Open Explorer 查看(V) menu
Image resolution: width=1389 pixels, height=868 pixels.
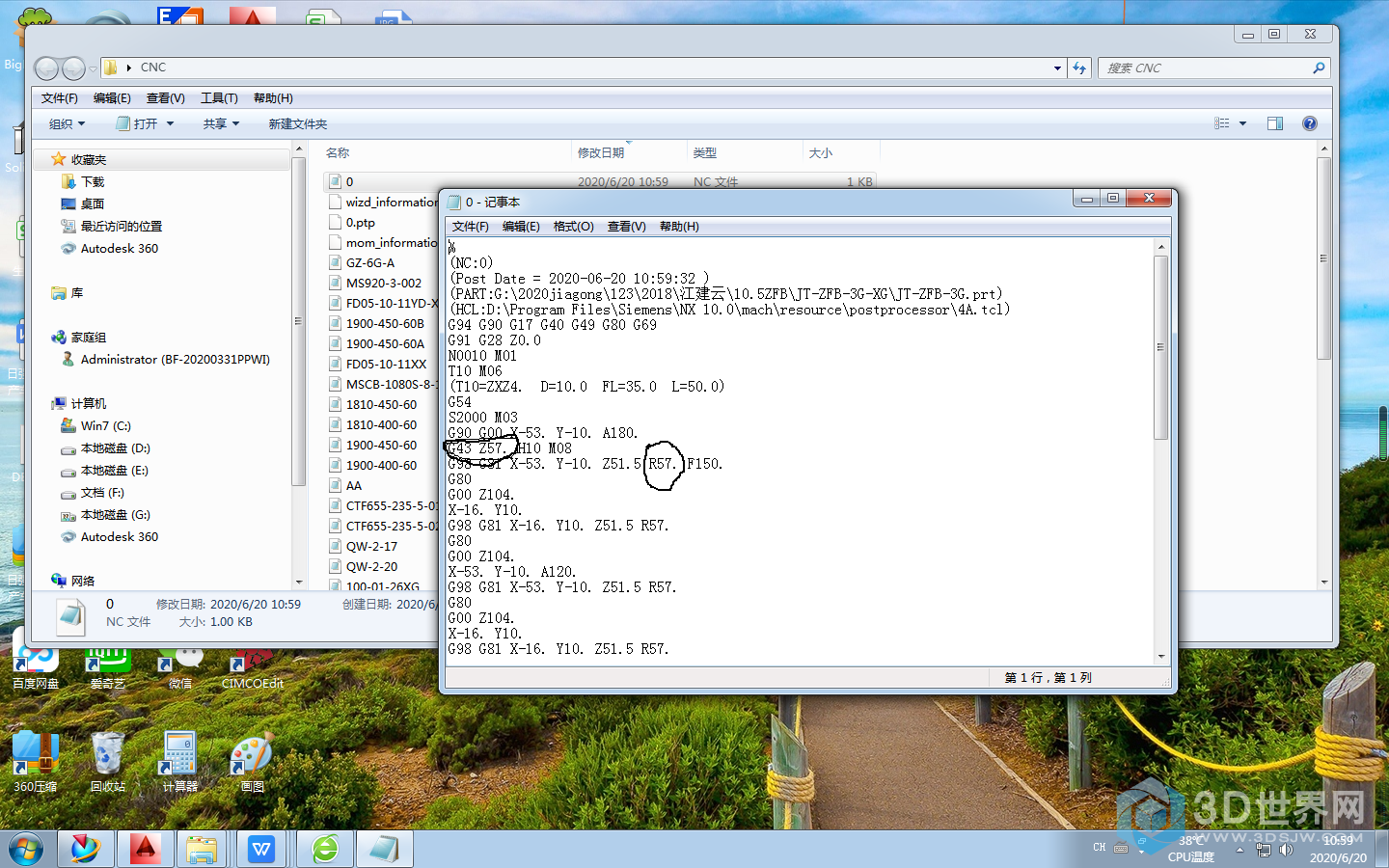(x=166, y=98)
